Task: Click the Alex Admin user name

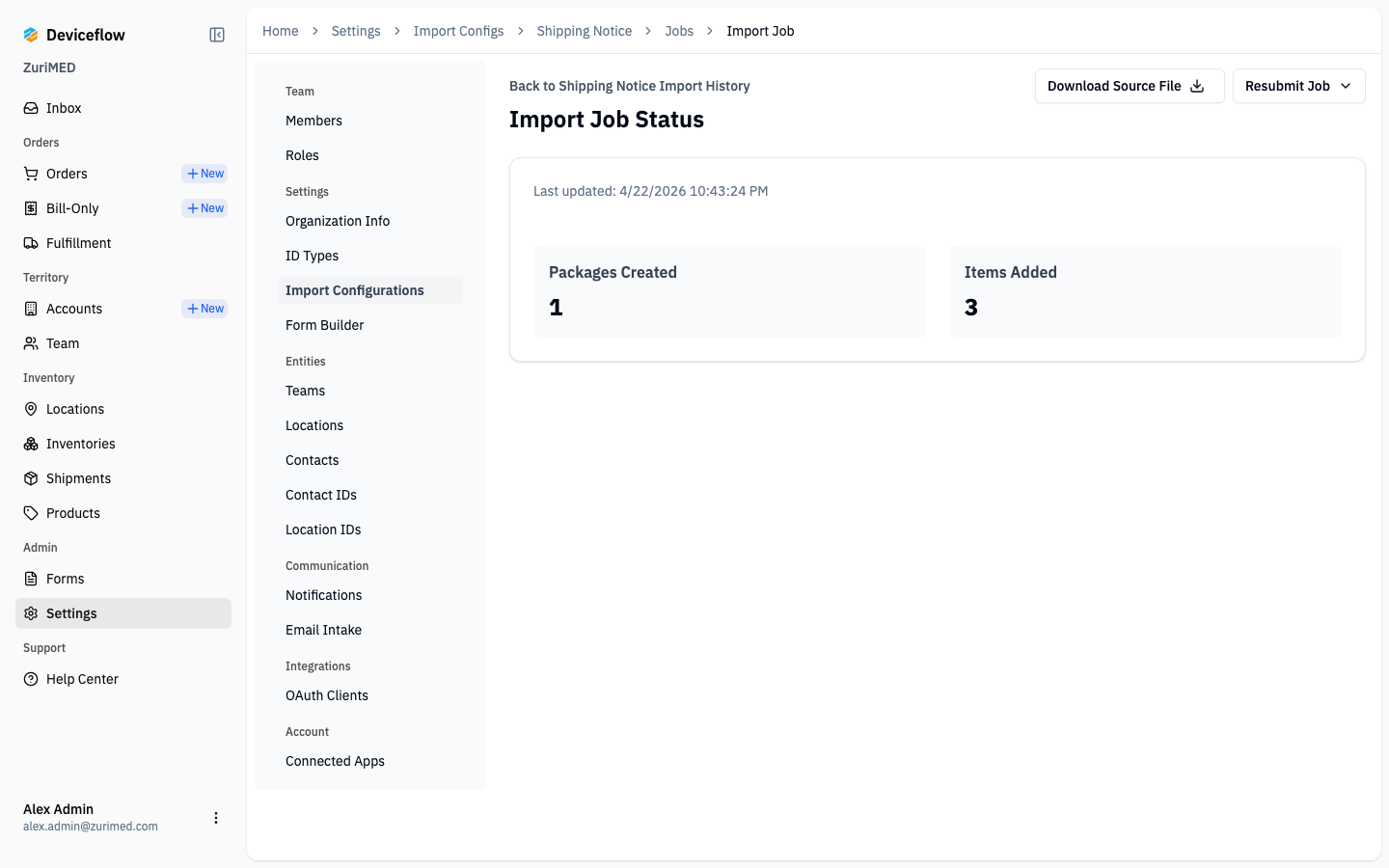Action: pyautogui.click(x=58, y=809)
